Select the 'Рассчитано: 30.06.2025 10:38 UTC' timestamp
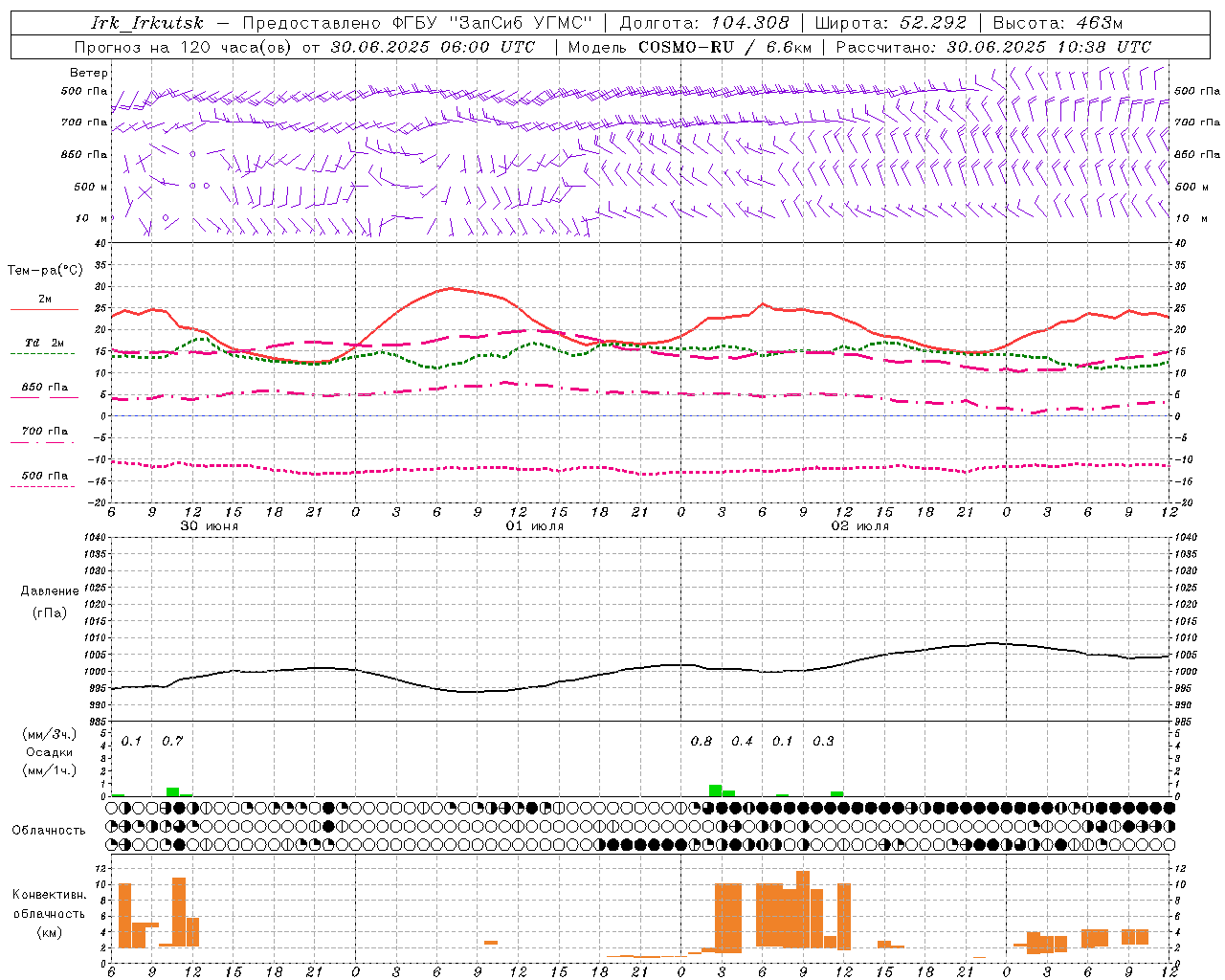The width and height of the screenshot is (1225, 980). coord(993,47)
